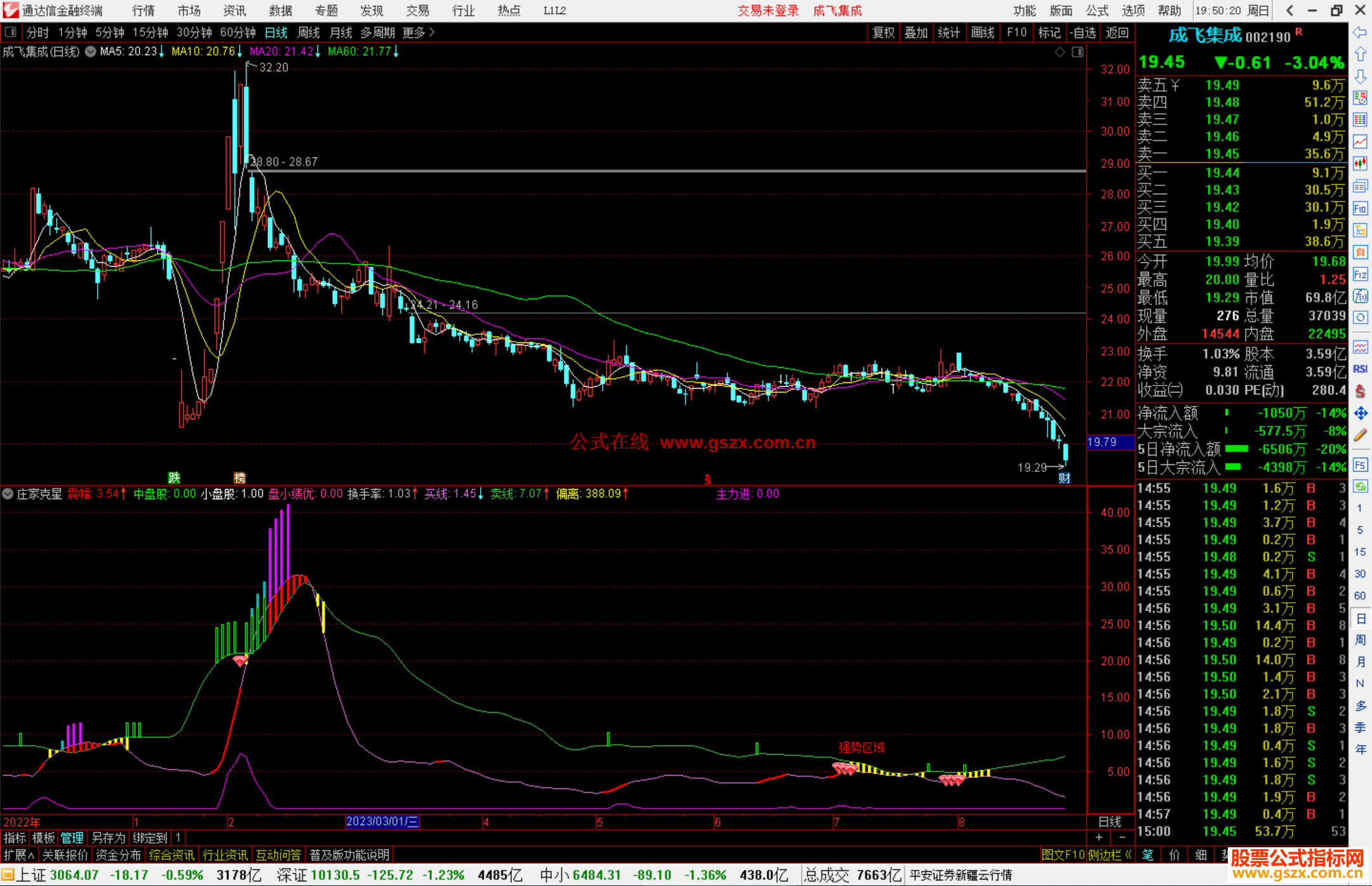
Task: Click the left arrow back icon in sidebar
Action: (x=1360, y=32)
